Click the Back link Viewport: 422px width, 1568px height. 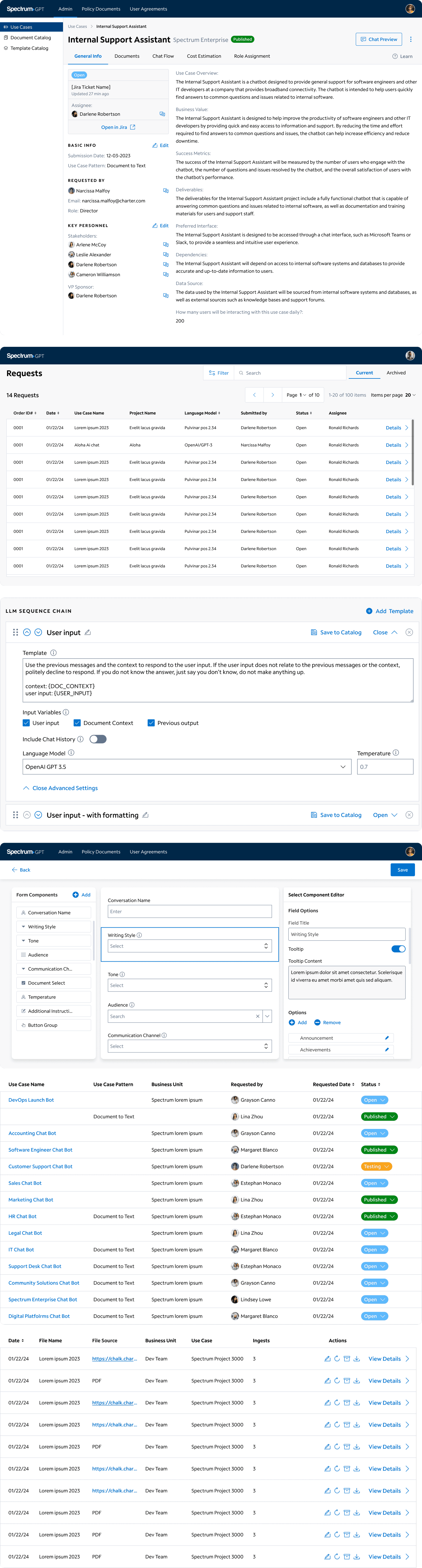[21, 871]
